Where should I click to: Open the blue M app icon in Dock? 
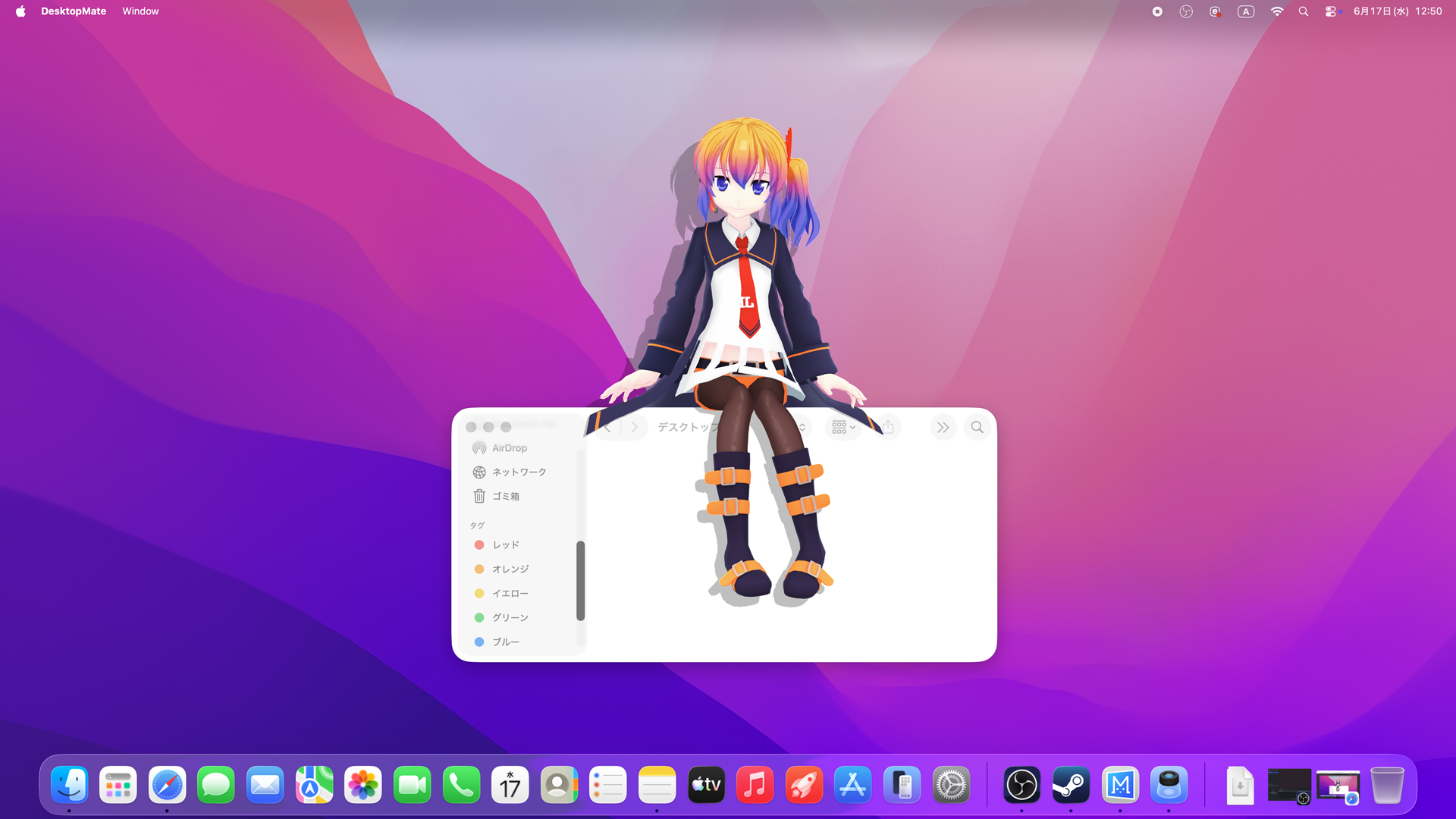point(1120,785)
